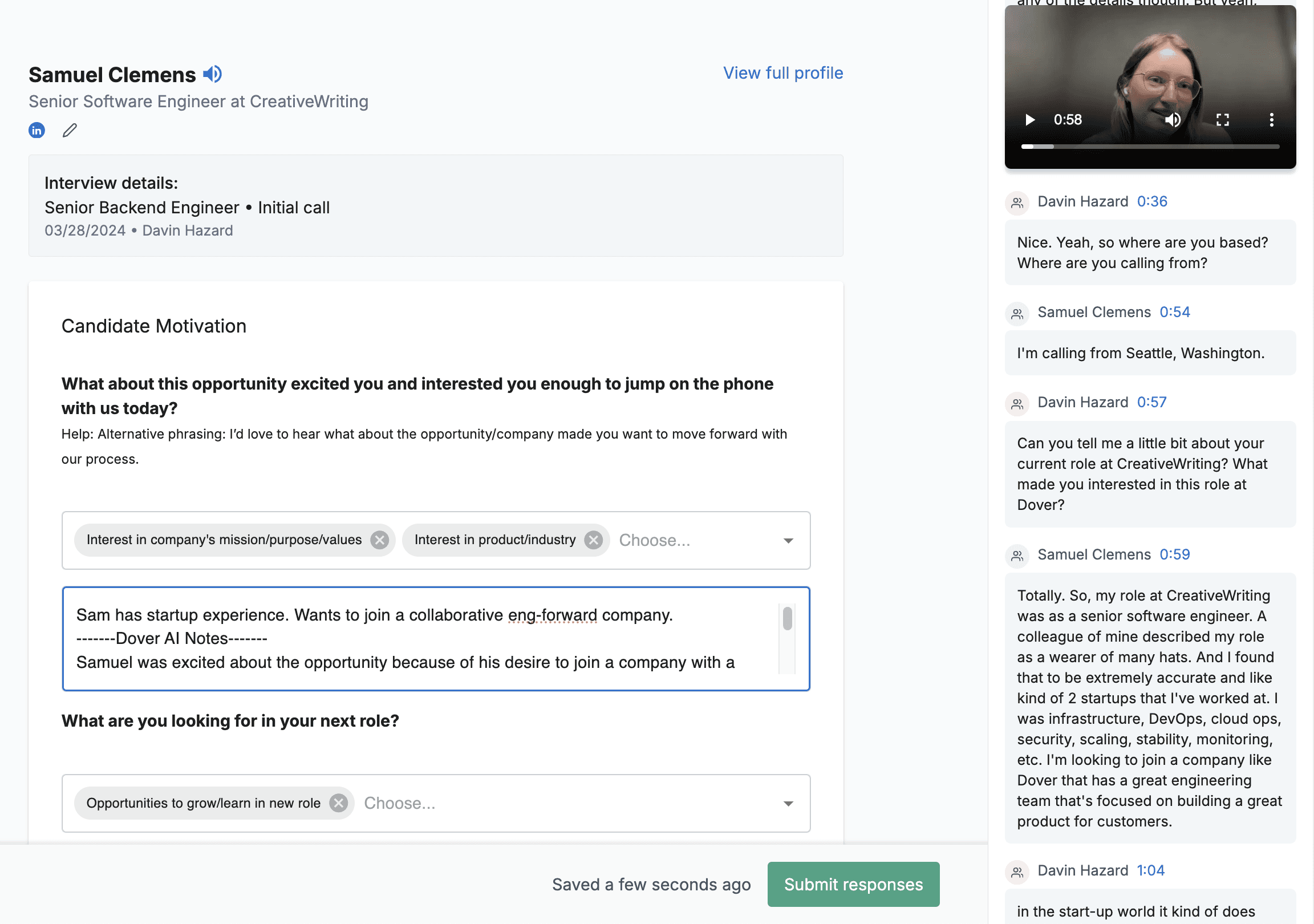Click into the notes text area
Viewport: 1314px width, 924px height.
(x=424, y=638)
